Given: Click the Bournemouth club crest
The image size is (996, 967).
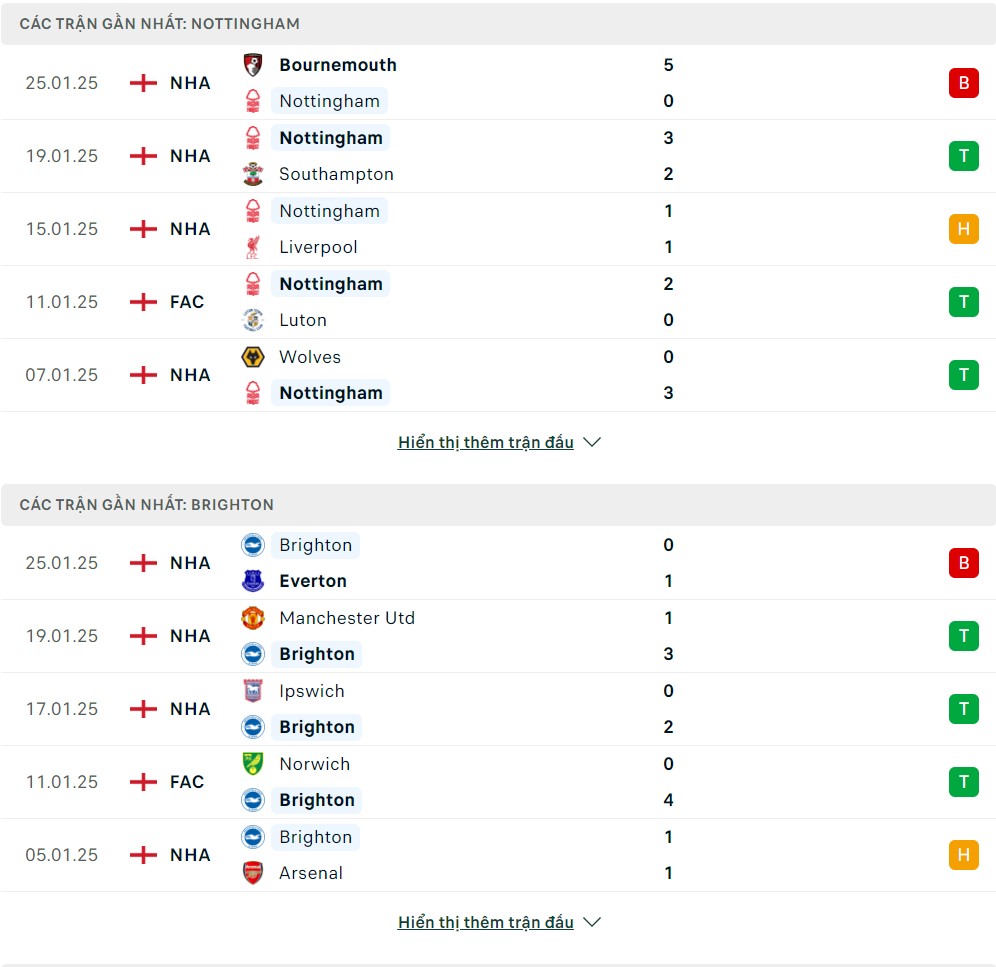Looking at the screenshot, I should tap(253, 65).
